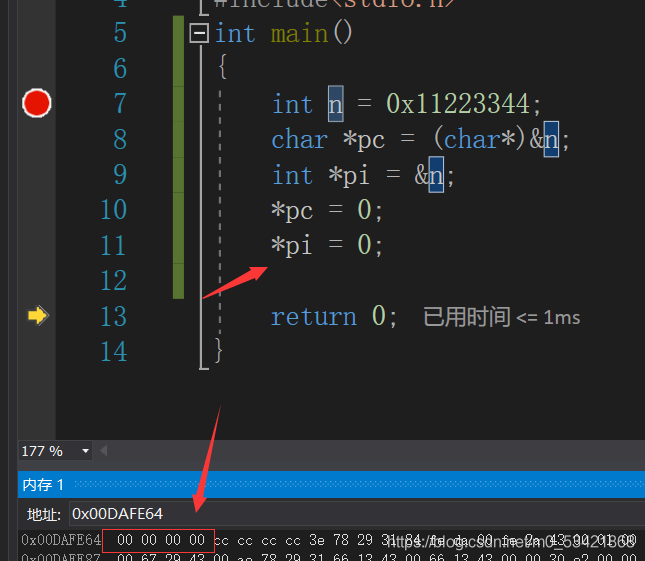This screenshot has height=561, width=645.
Task: Click the *pi = 0; statement
Action: pyautogui.click(x=327, y=245)
